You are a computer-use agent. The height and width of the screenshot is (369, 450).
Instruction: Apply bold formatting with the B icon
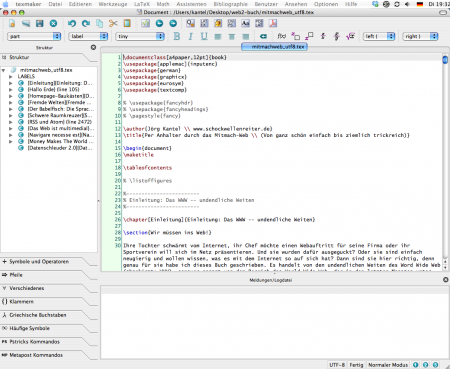coord(177,36)
